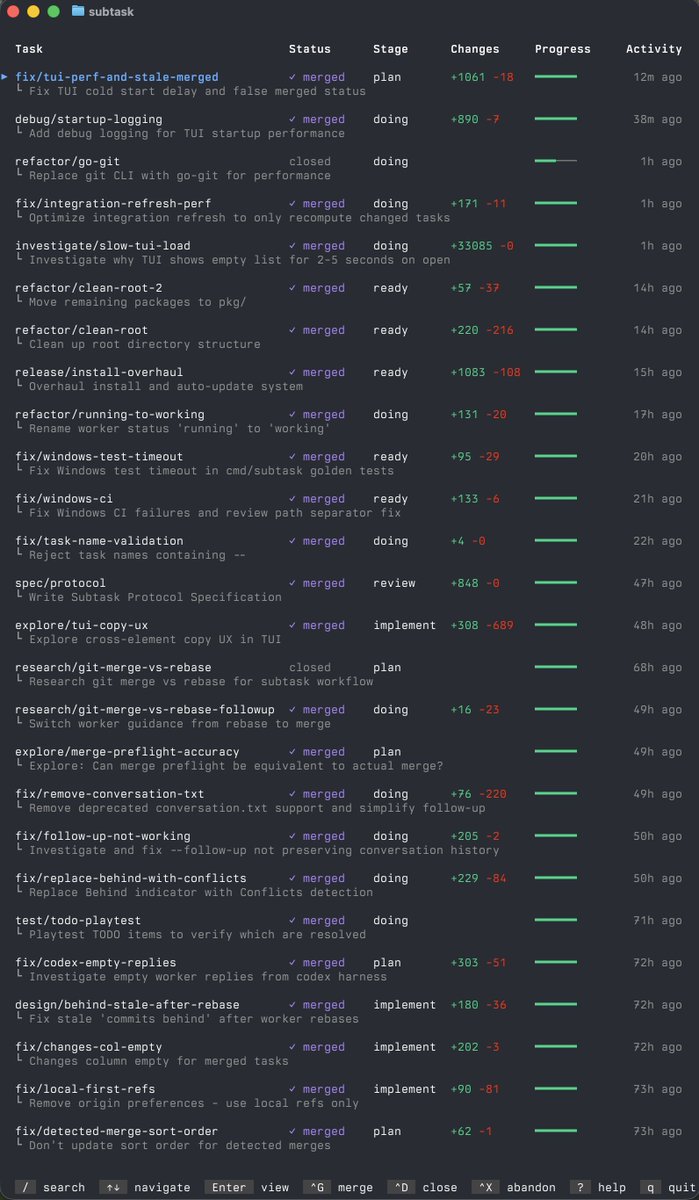Screen dimensions: 699x1200
Task: Select task refactor/clean-root-2
Action: click(x=89, y=288)
